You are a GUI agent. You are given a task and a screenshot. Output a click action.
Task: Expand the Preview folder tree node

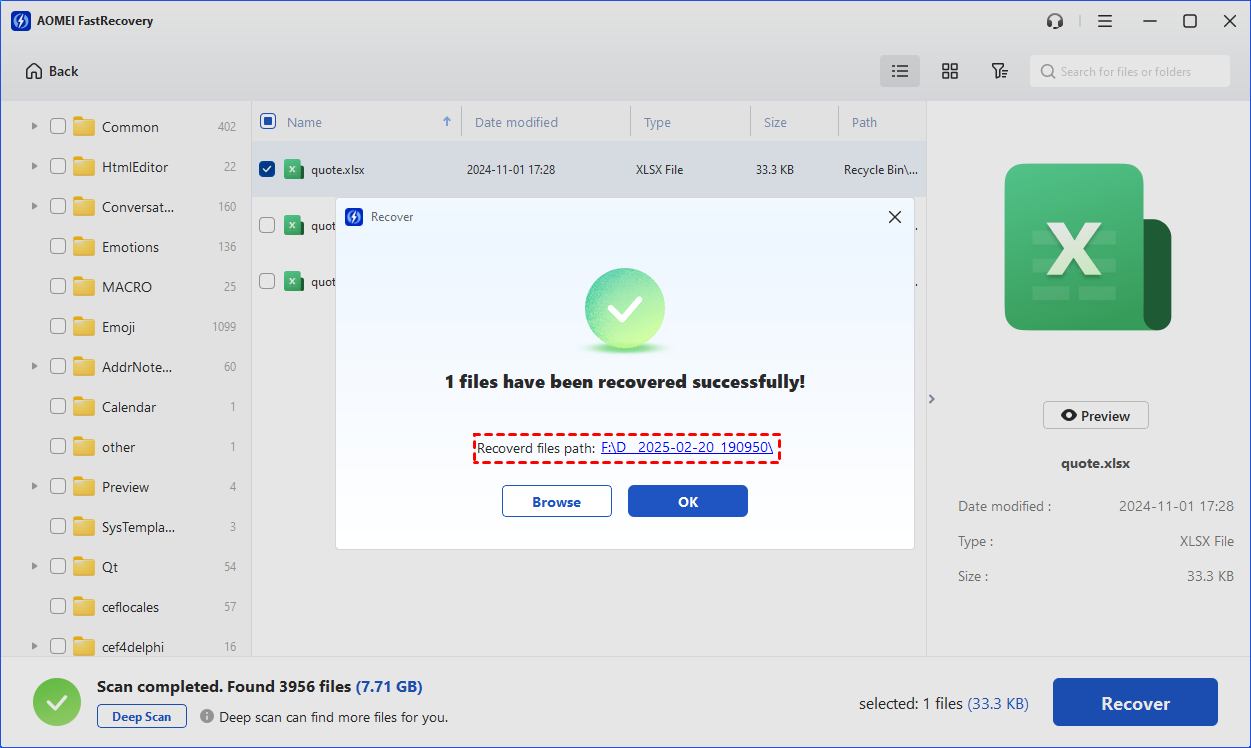[x=34, y=486]
